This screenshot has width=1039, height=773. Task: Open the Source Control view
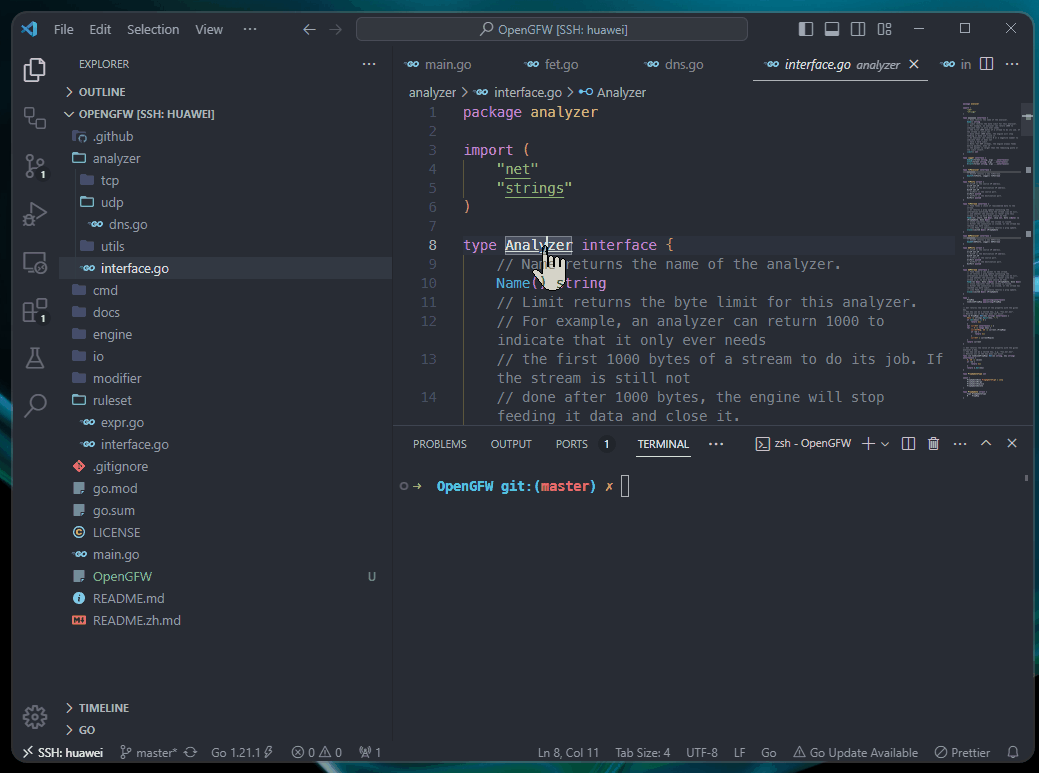pyautogui.click(x=35, y=166)
